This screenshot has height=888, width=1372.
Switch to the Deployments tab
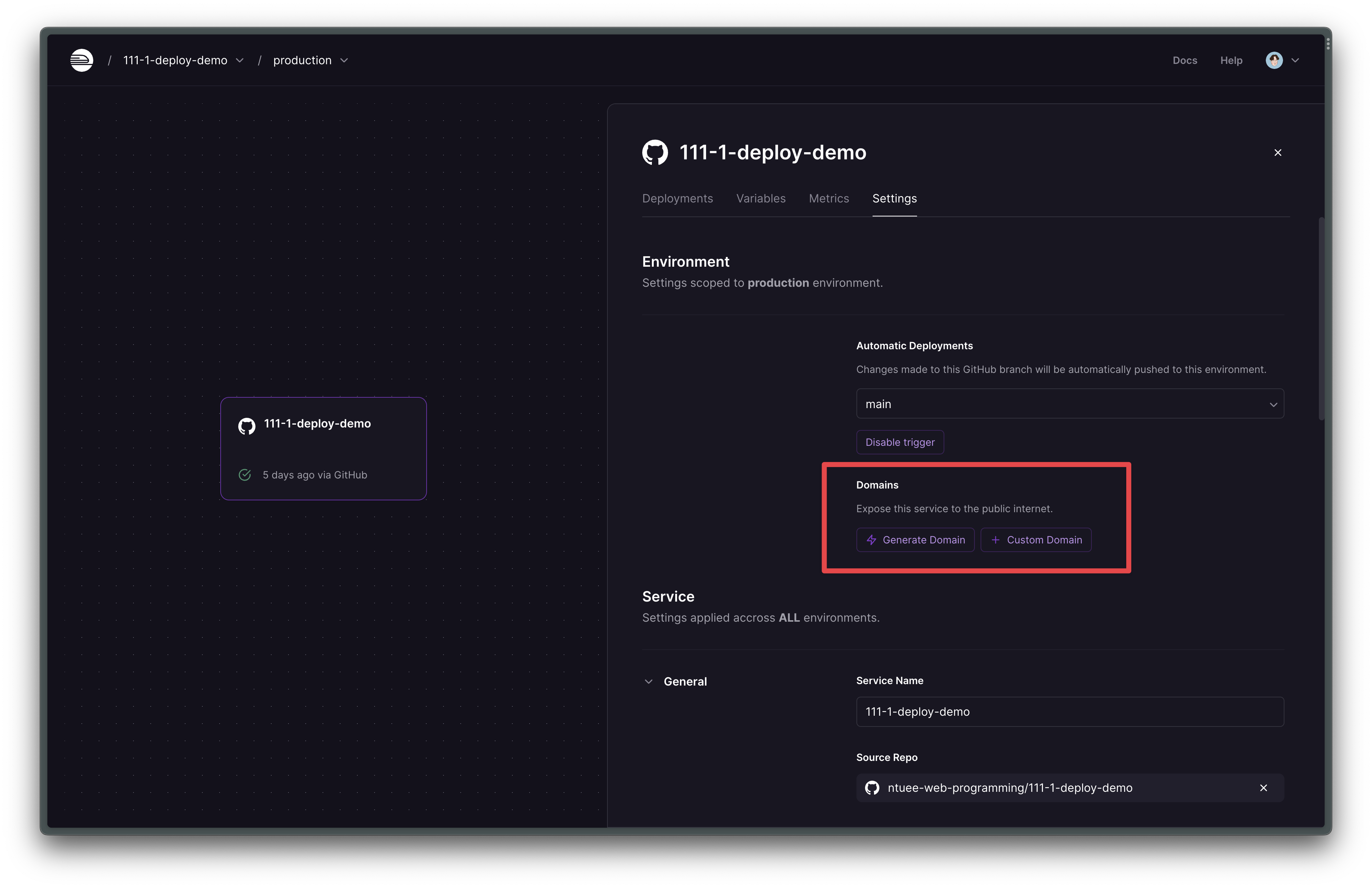[x=677, y=198]
